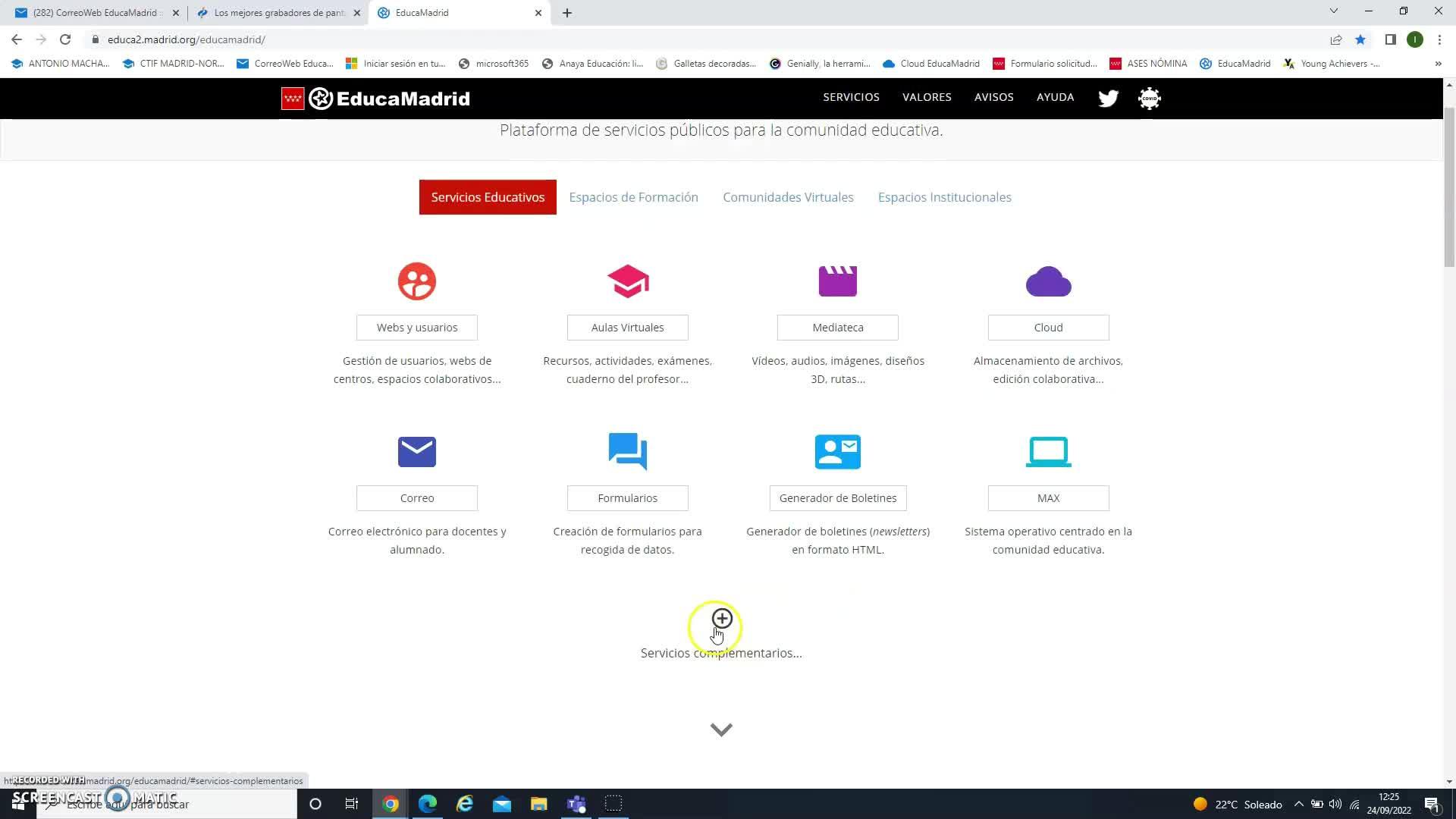Click the Generador de Boletines card icon
The image size is (1456, 819).
point(837,452)
